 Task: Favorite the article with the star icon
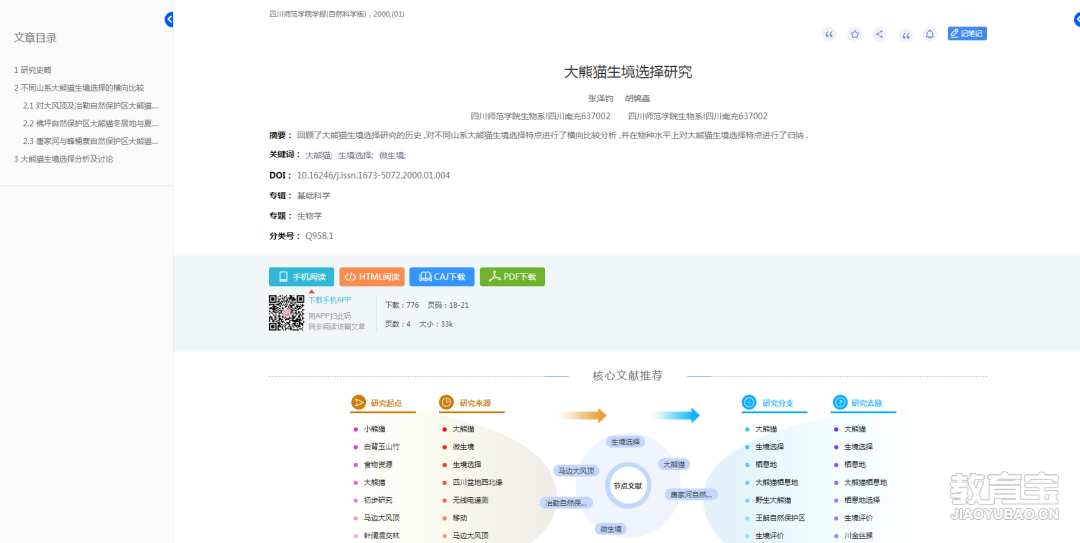[854, 34]
